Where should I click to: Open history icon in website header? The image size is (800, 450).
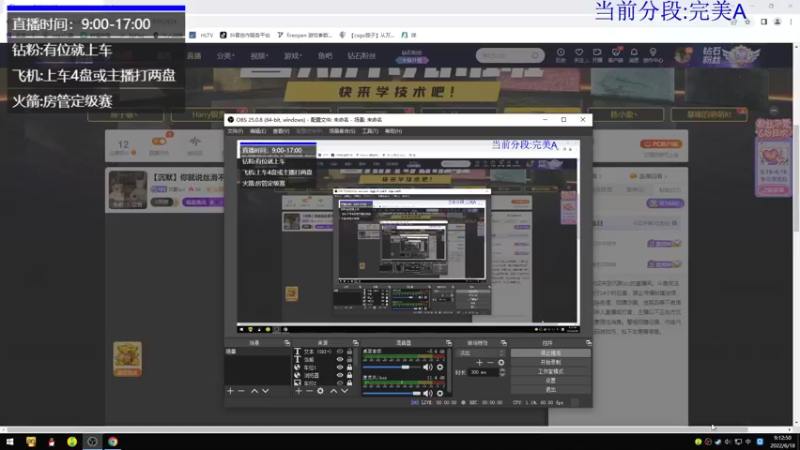coord(561,55)
